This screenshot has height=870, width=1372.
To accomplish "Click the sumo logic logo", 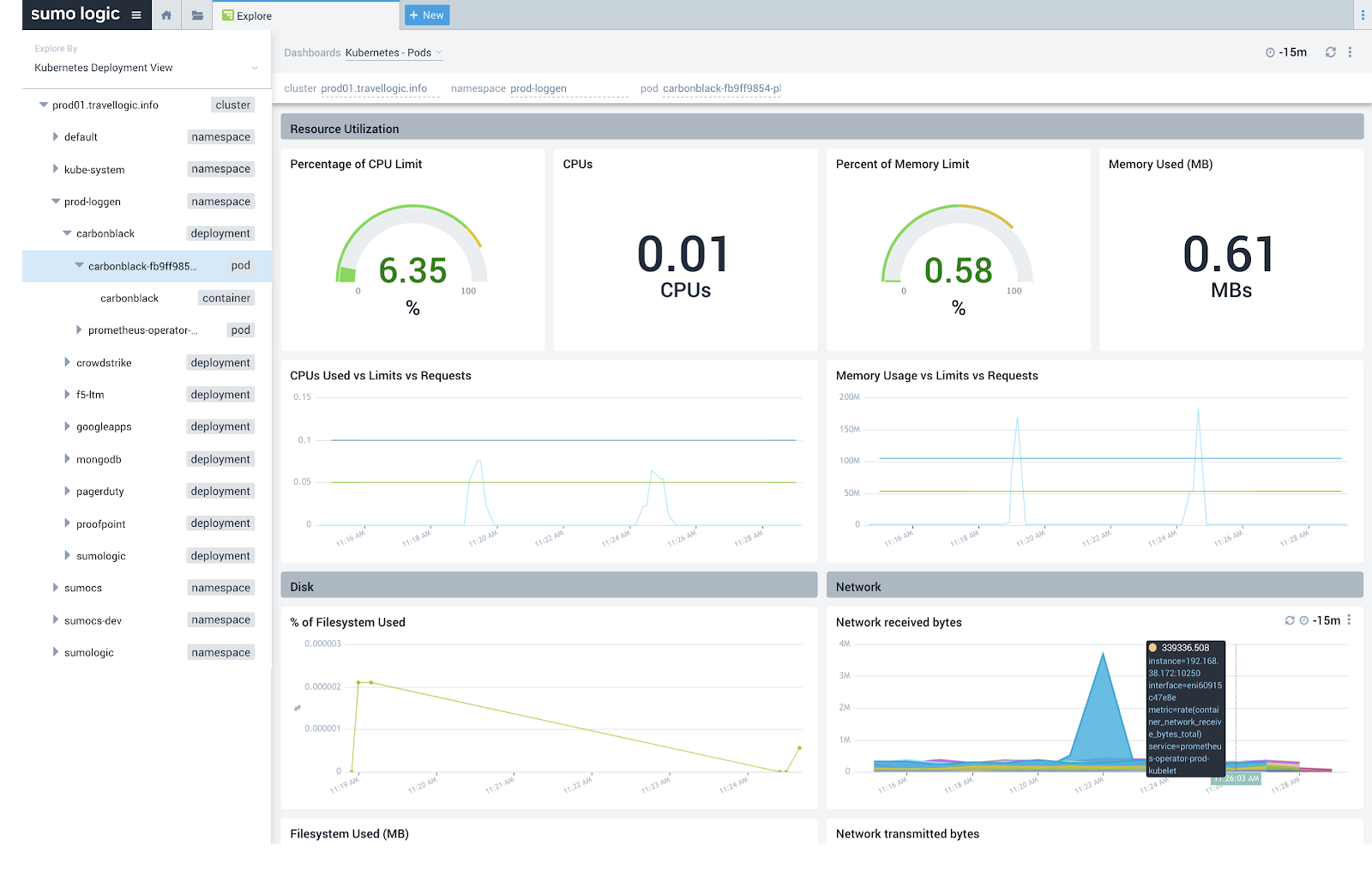I will point(75,14).
